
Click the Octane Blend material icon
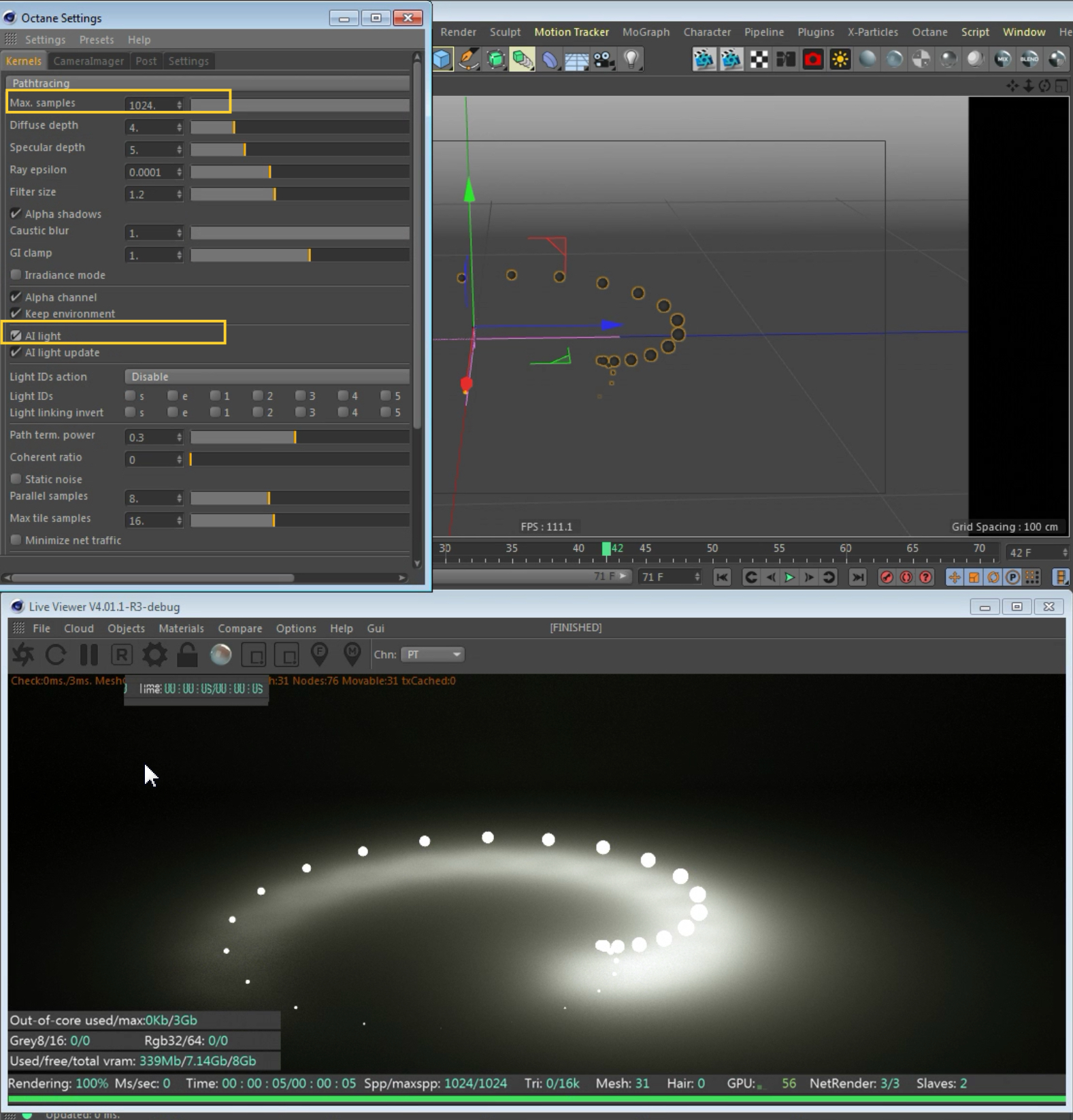coord(1029,59)
